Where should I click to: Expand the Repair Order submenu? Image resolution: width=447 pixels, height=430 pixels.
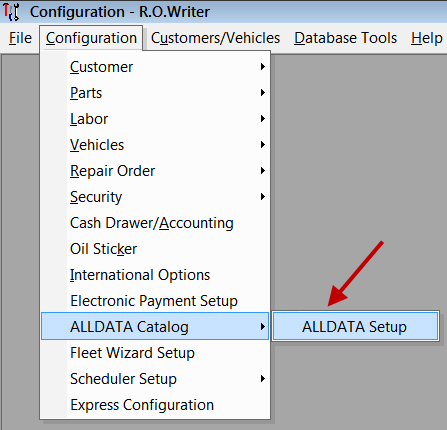[155, 171]
